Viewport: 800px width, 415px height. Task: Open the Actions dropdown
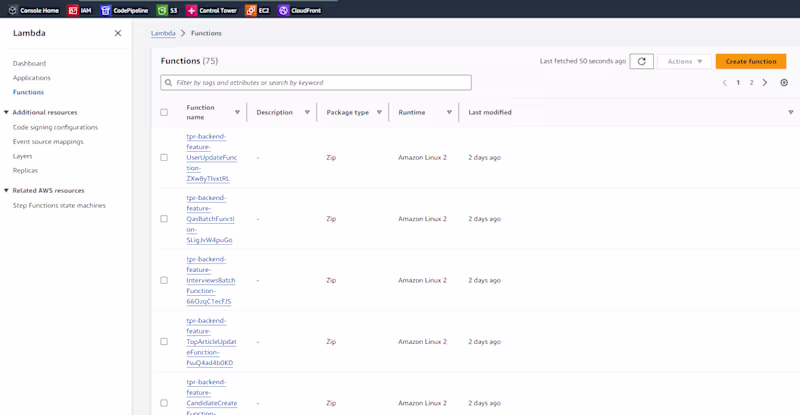pos(685,61)
